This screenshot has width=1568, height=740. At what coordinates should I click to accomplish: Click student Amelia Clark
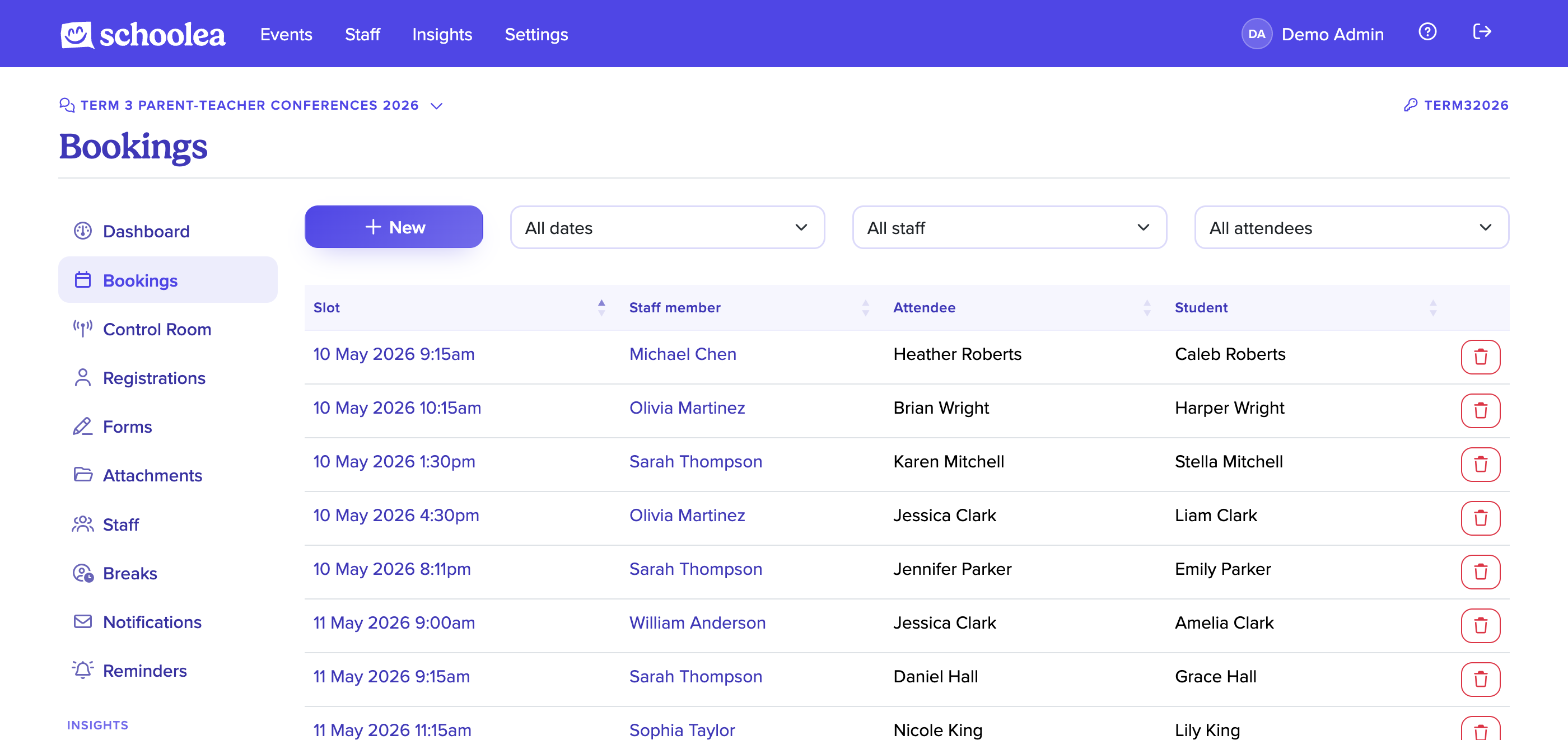(x=1224, y=622)
